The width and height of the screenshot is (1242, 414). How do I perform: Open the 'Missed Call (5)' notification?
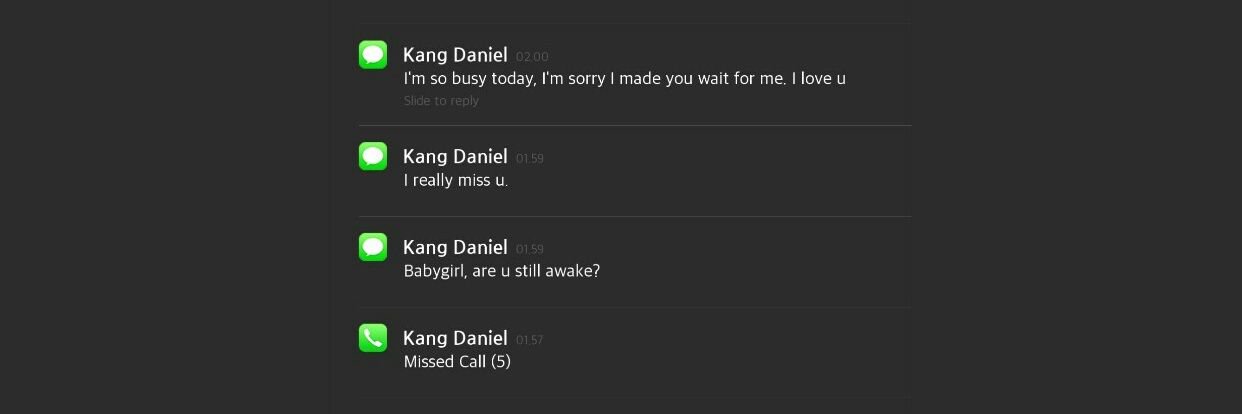click(635, 352)
